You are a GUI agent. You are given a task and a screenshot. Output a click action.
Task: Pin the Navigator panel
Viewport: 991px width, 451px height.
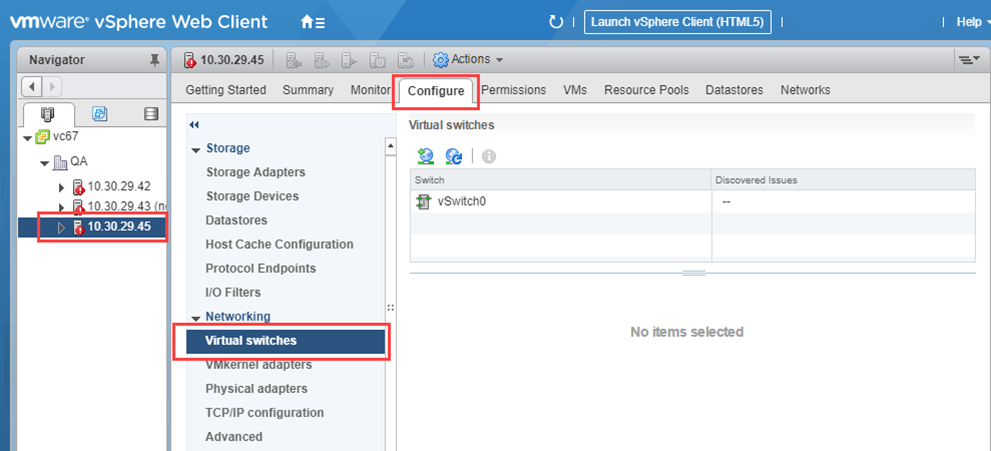point(154,60)
